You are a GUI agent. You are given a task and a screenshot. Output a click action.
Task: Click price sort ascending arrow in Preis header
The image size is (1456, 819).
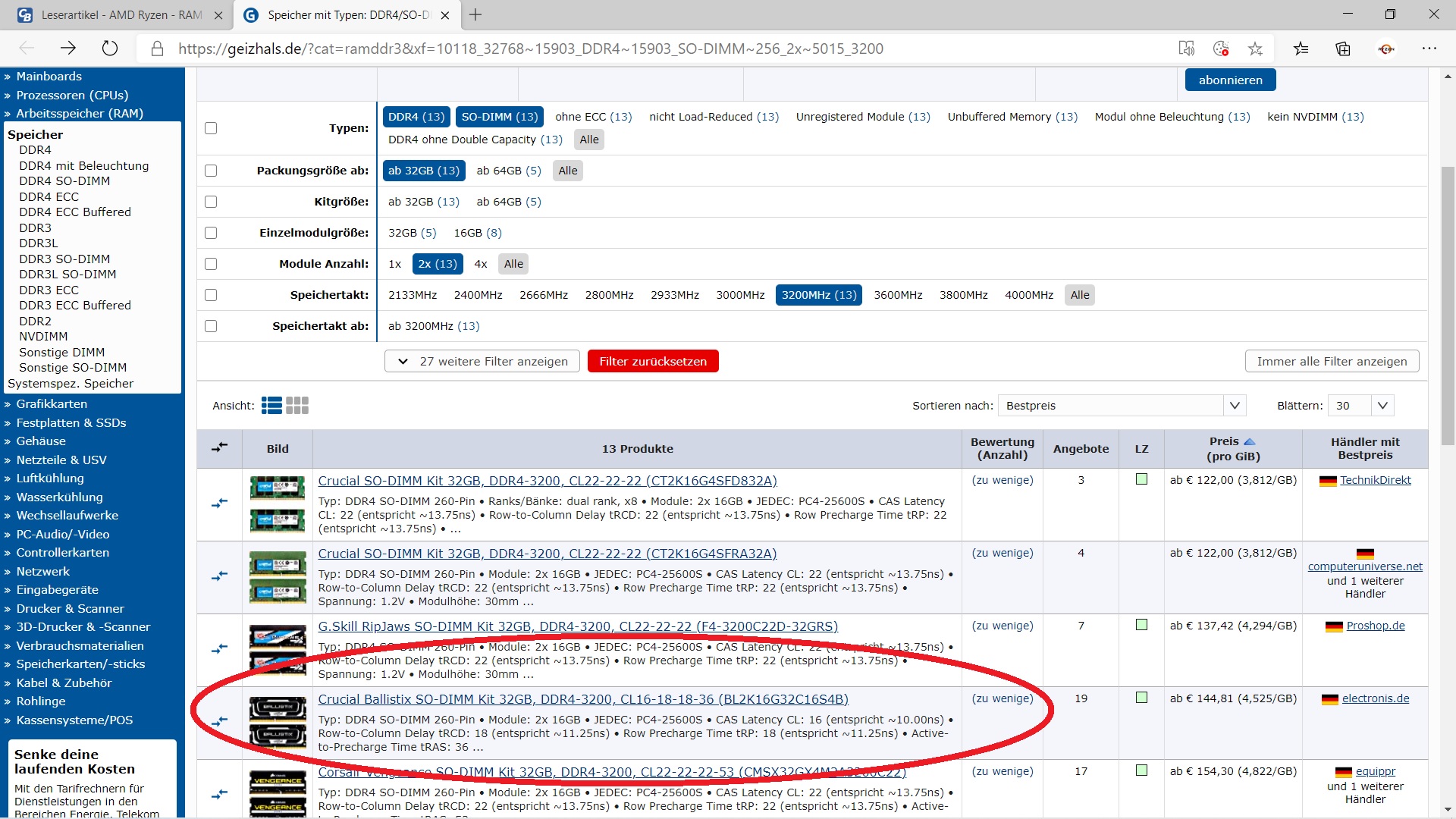(1250, 441)
